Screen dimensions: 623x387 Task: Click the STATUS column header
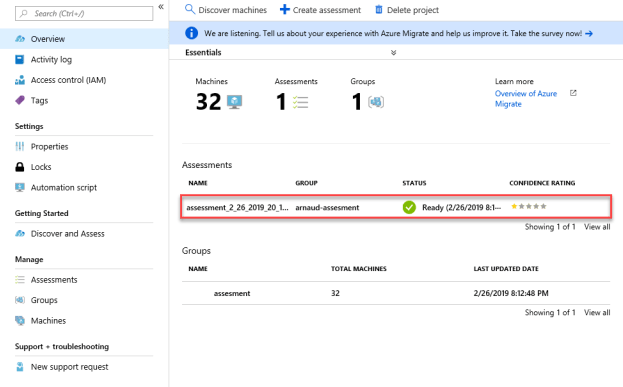tap(414, 183)
